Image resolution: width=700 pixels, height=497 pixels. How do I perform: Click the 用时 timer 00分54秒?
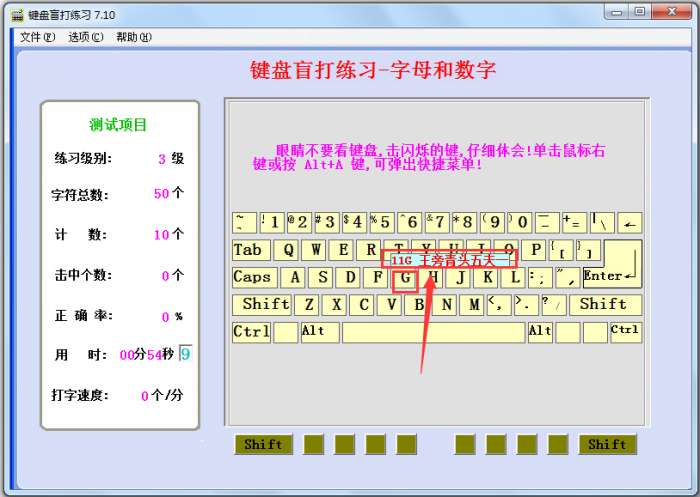tap(146, 355)
